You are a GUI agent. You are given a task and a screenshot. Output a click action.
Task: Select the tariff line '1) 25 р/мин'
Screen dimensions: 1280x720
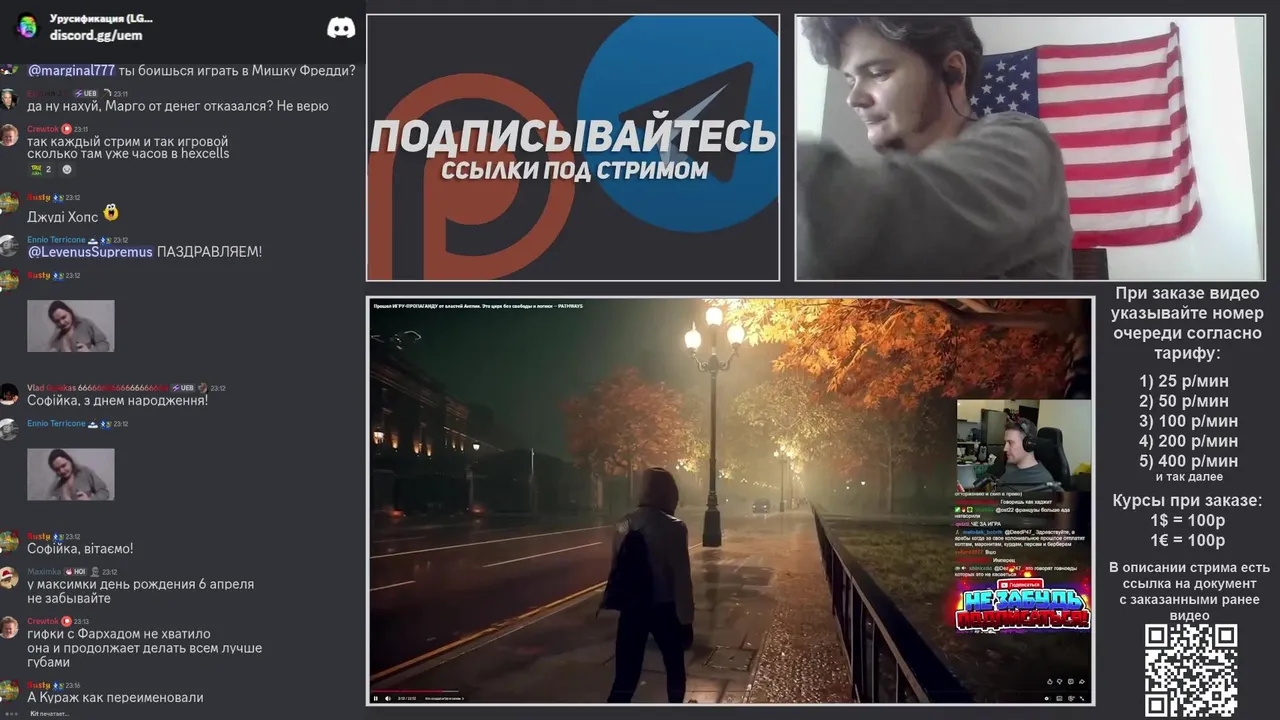[x=1184, y=381]
